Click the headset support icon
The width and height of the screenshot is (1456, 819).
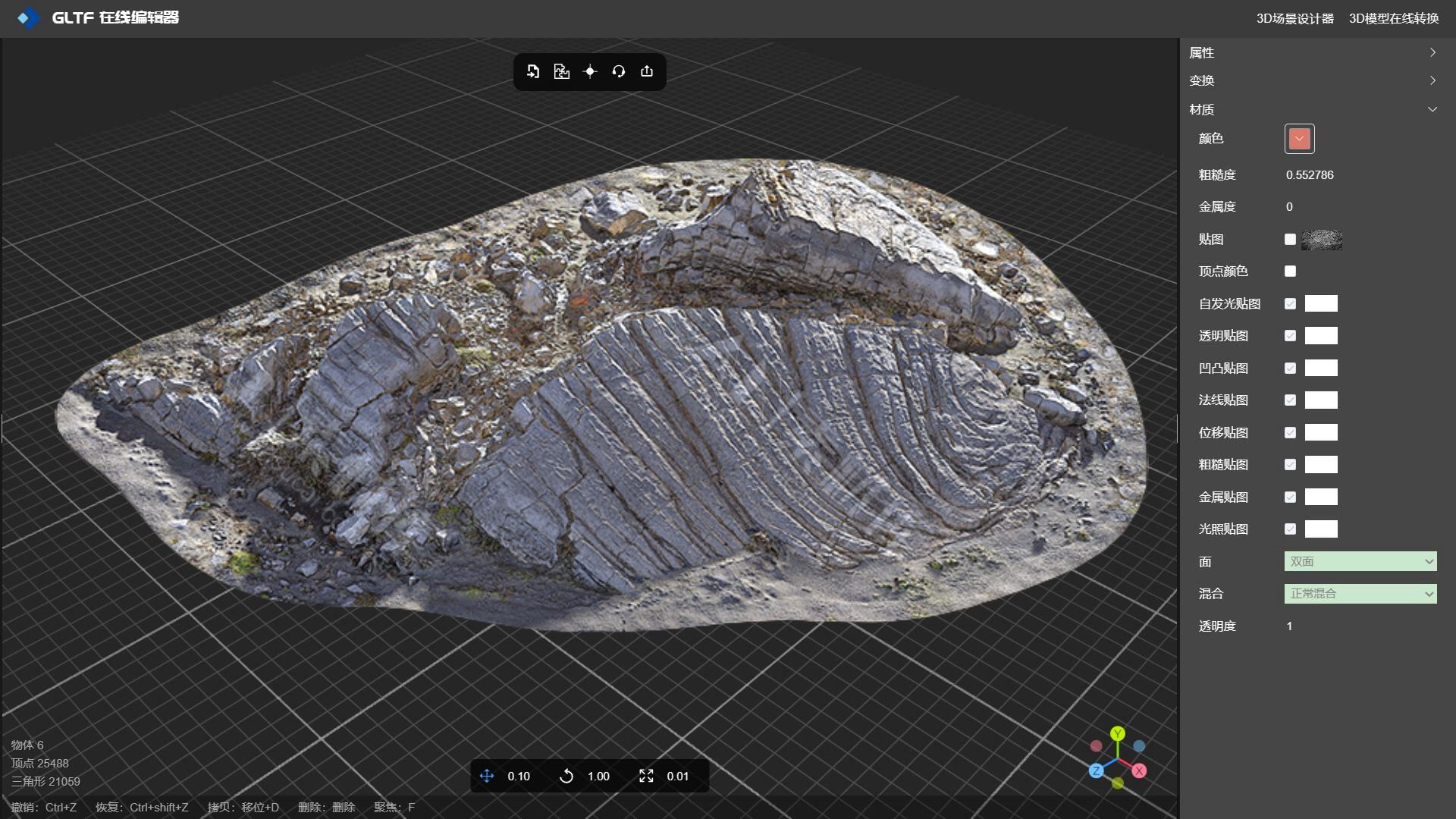click(x=619, y=71)
